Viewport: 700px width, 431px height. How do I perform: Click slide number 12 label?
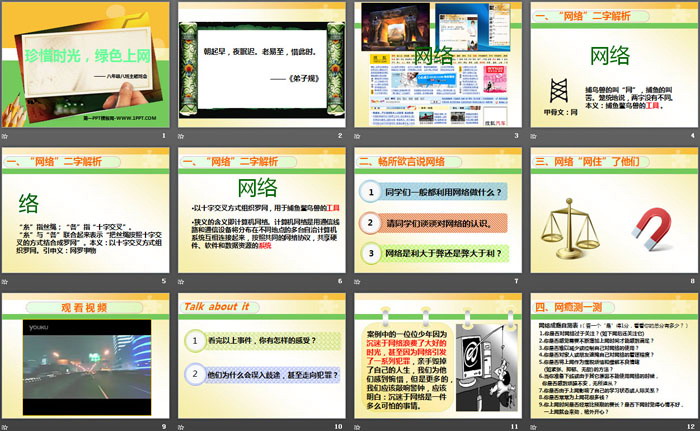(x=691, y=427)
